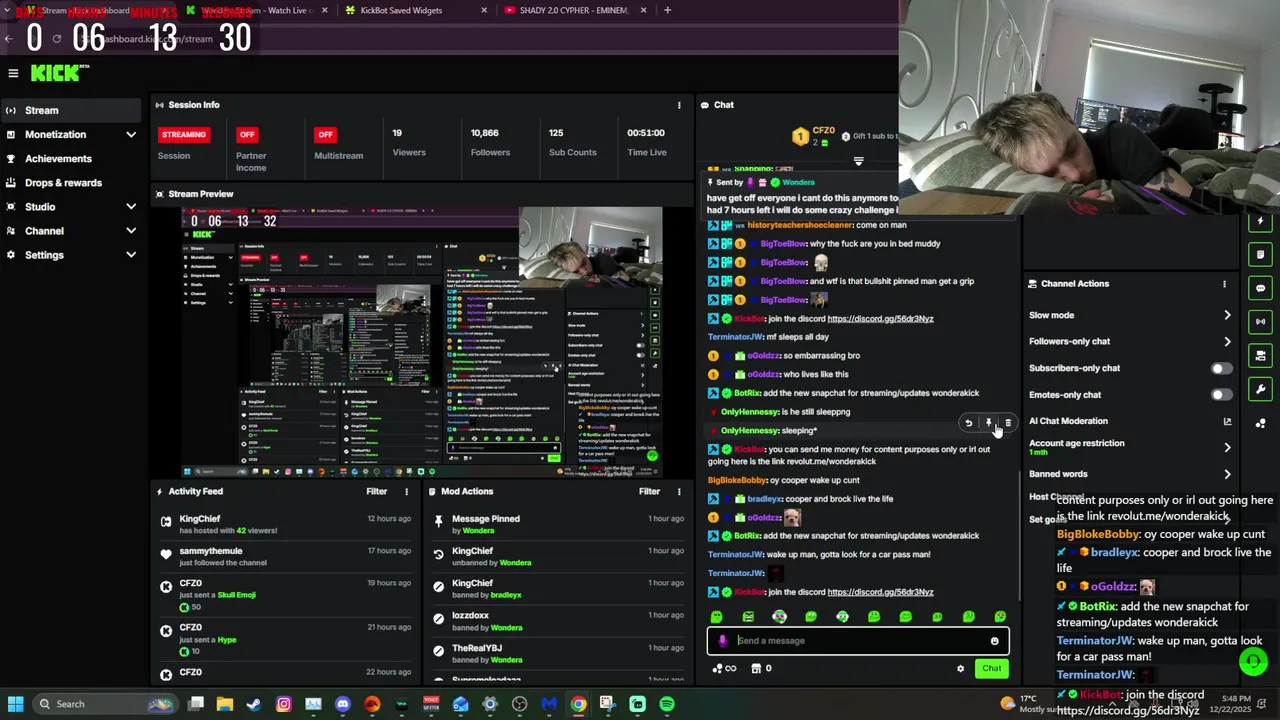The height and width of the screenshot is (720, 1280).
Task: Collapse the pinned message arrow
Action: click(858, 160)
